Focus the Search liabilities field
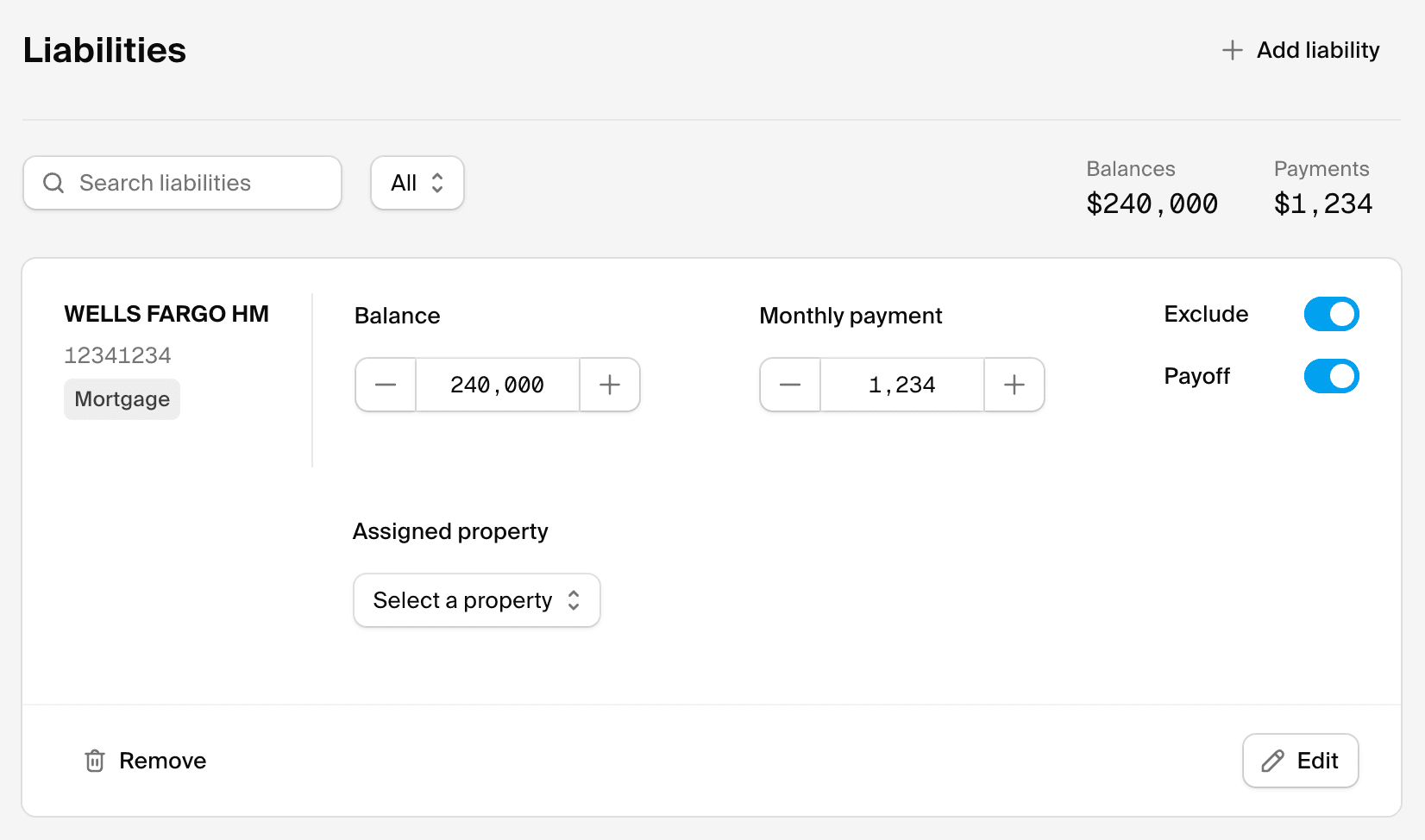 [x=198, y=183]
